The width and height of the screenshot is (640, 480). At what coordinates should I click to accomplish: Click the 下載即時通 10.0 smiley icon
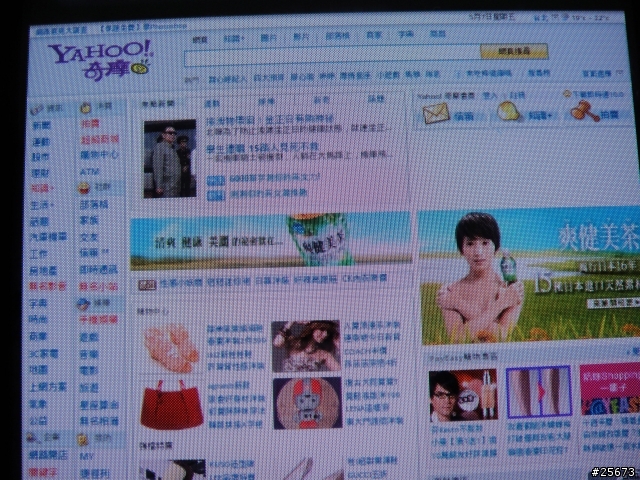tap(567, 94)
